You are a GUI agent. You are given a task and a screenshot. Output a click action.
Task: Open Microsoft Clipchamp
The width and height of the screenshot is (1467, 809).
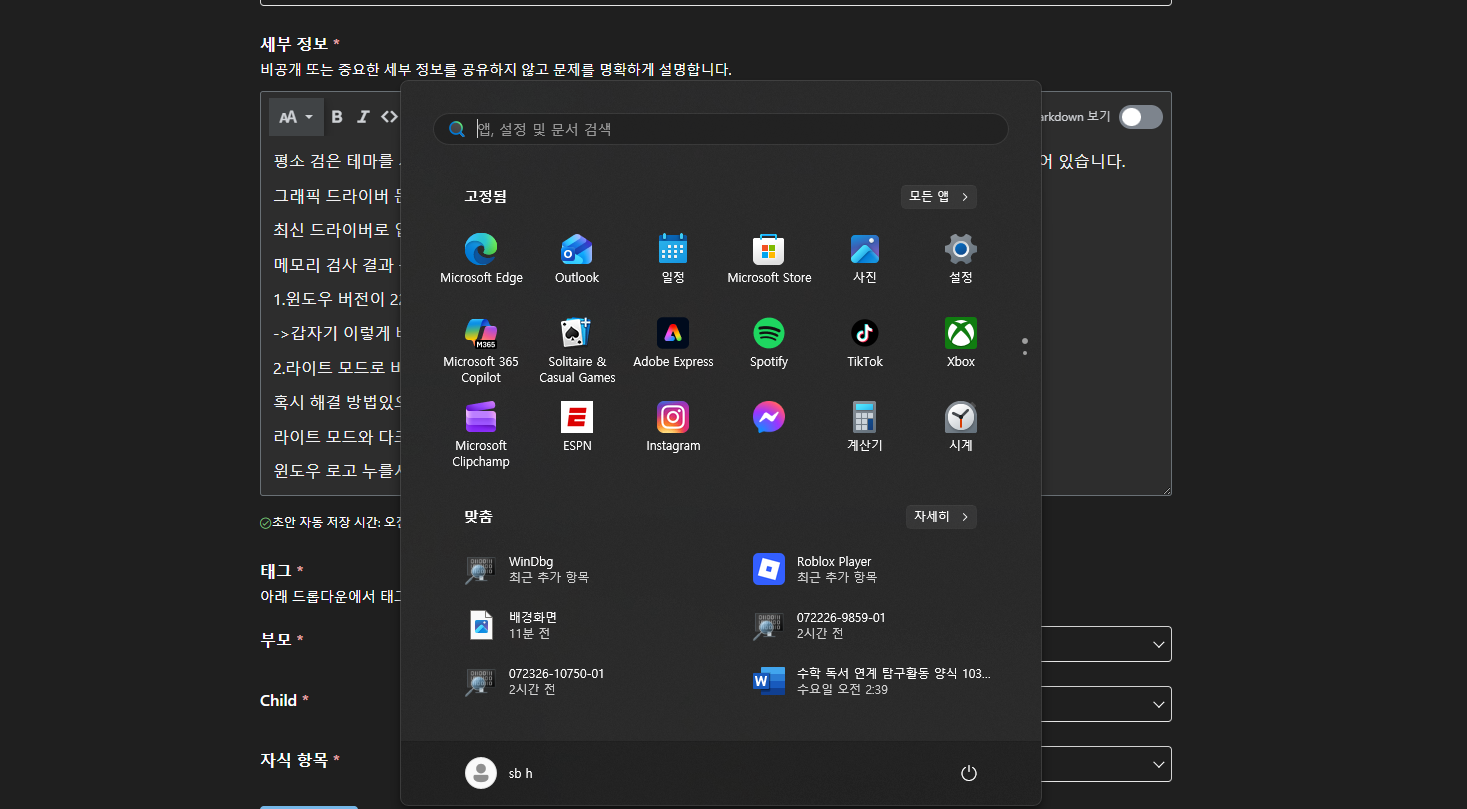(x=481, y=434)
